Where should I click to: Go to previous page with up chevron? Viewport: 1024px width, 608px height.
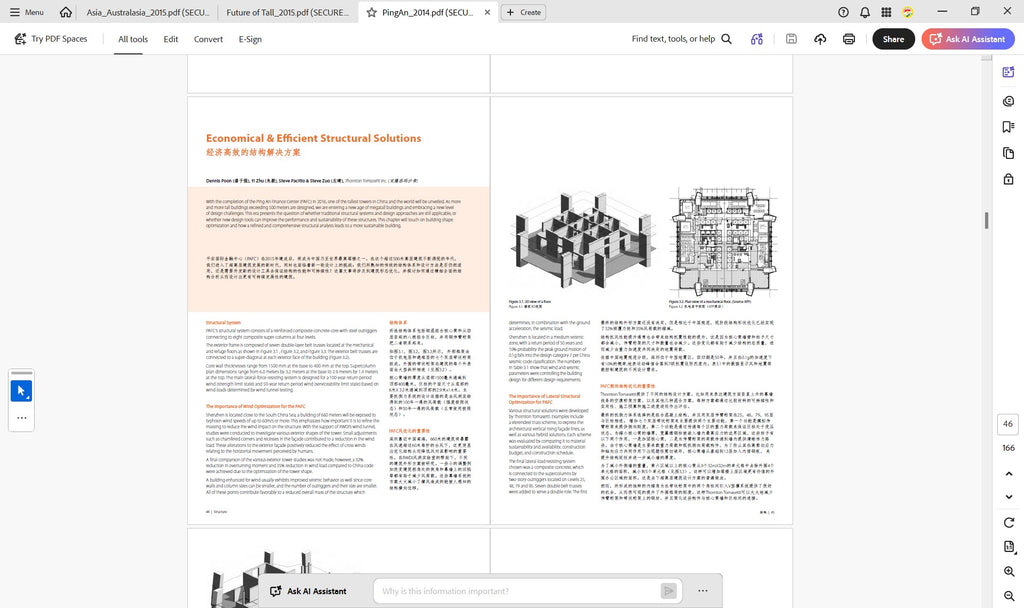click(1008, 473)
